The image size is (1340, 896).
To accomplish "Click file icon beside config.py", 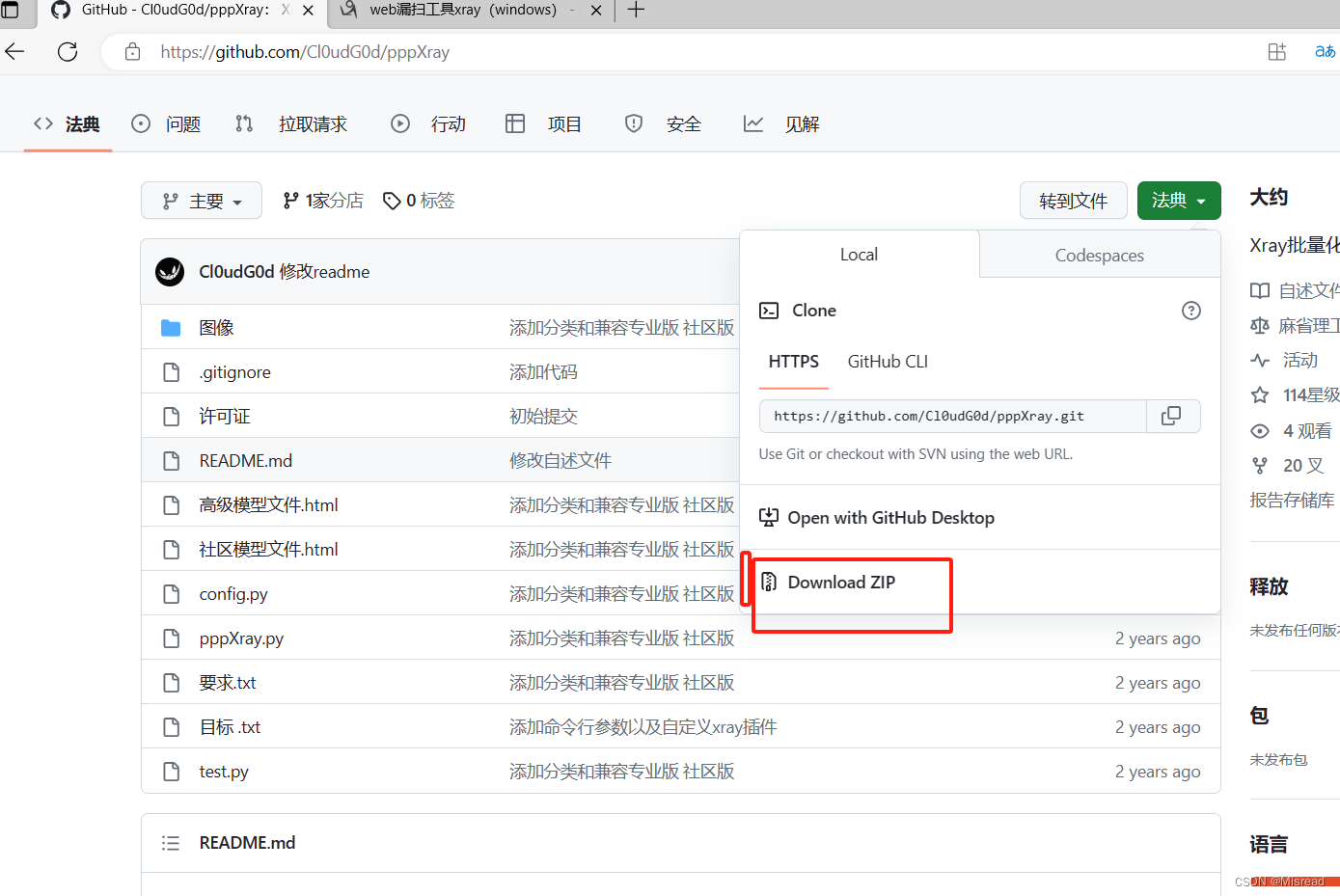I will click(172, 594).
